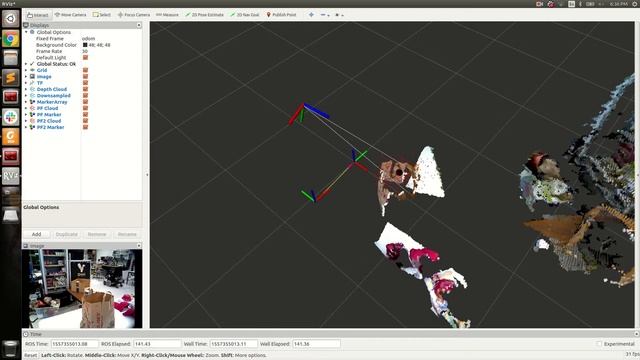Click the Background Color swatch

point(85,45)
